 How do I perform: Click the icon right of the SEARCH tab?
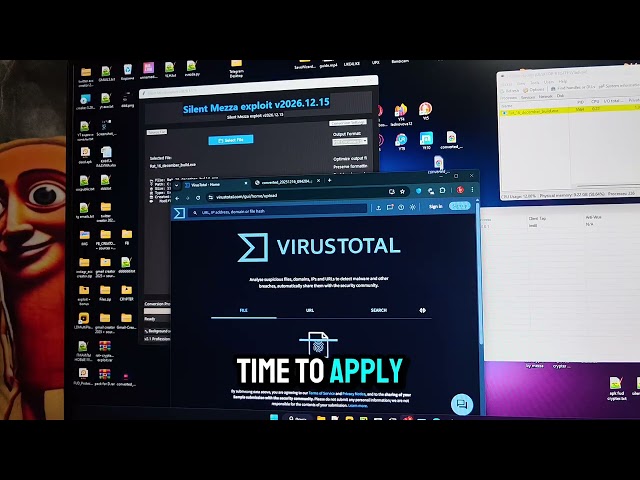tap(422, 310)
